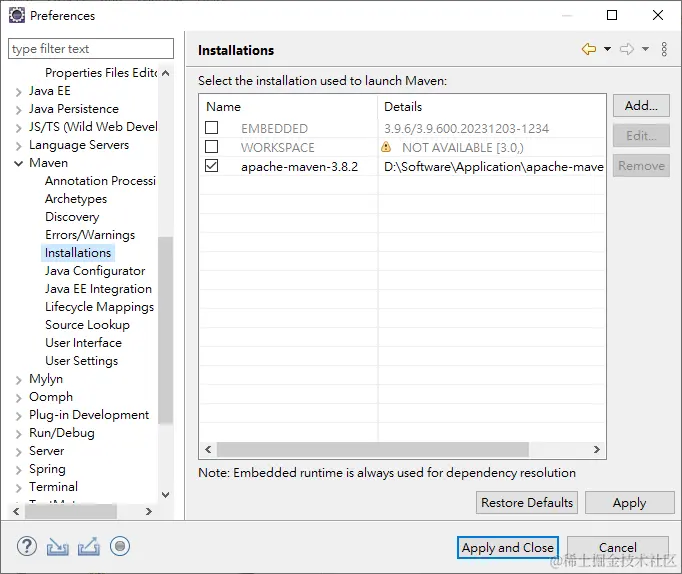Select the Installations tree item

[78, 253]
